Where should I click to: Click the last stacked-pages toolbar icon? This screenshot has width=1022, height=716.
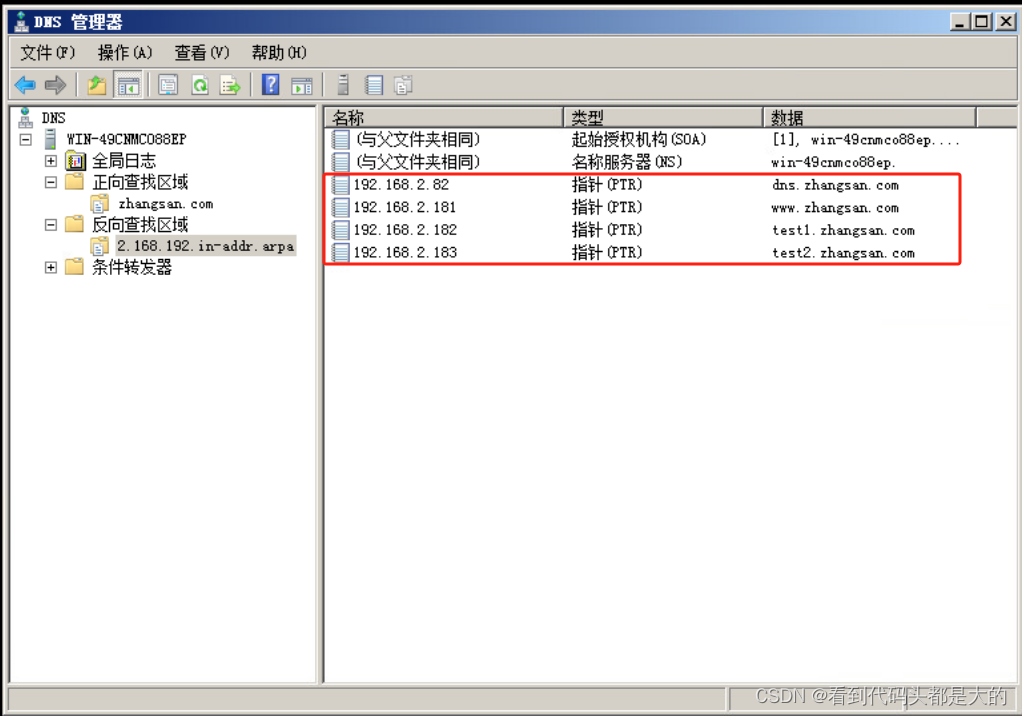point(403,85)
